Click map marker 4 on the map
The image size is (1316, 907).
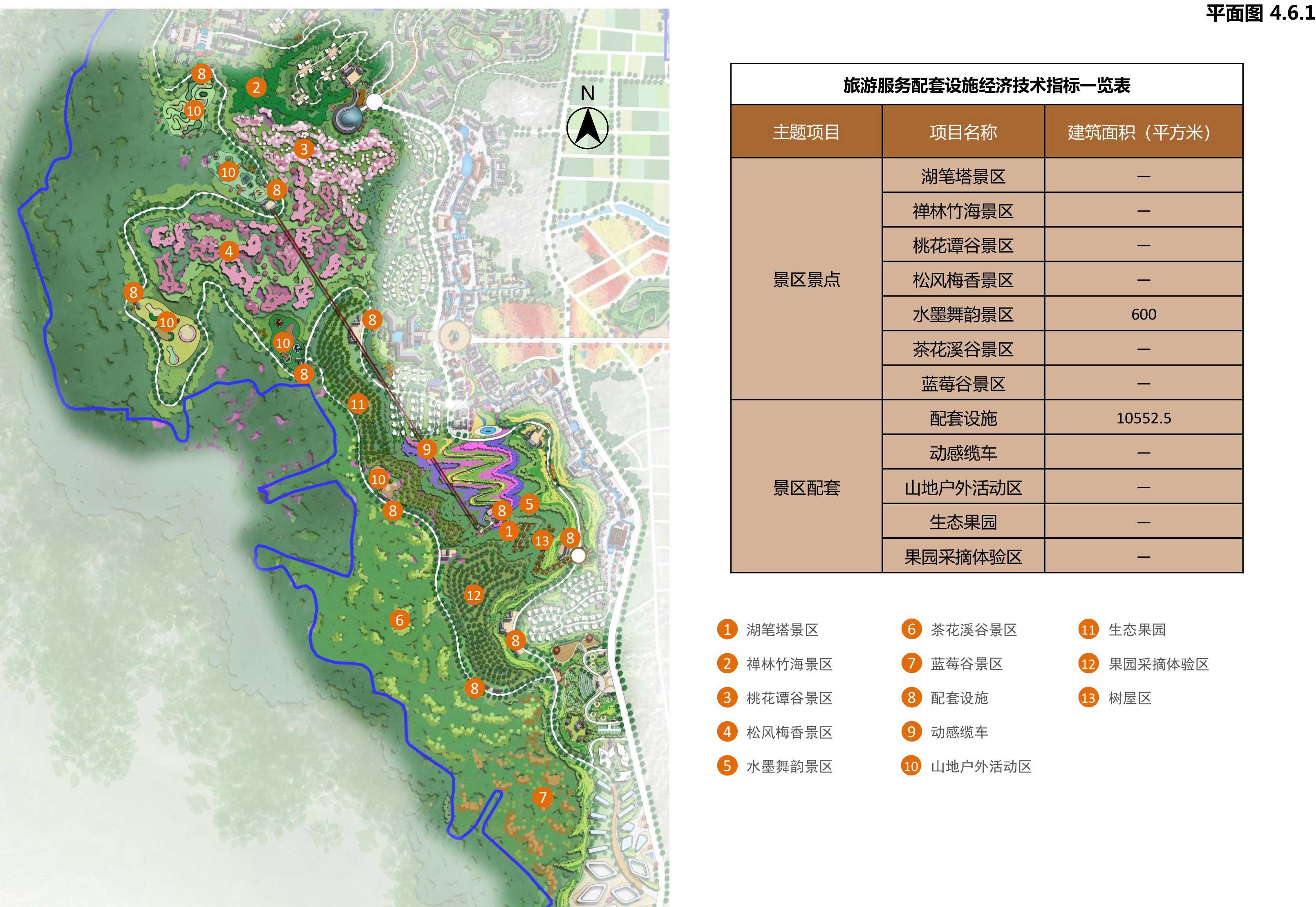pos(228,251)
